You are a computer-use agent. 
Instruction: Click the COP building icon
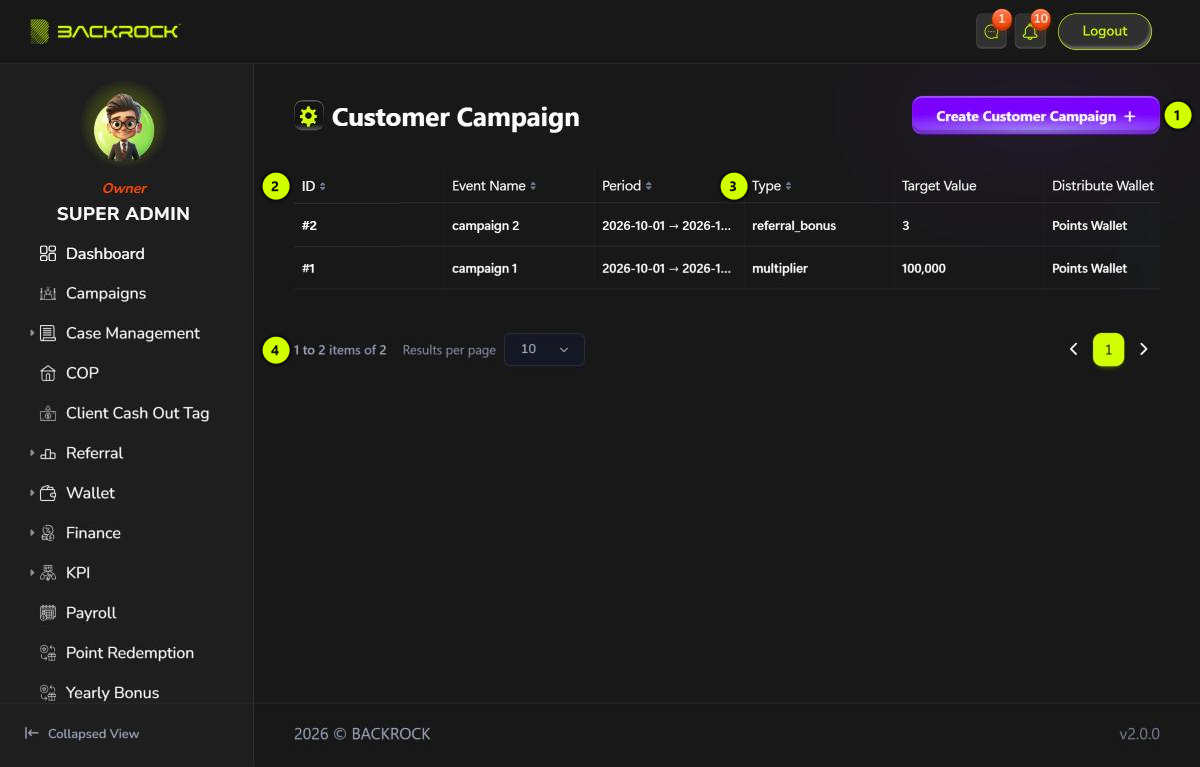[48, 374]
